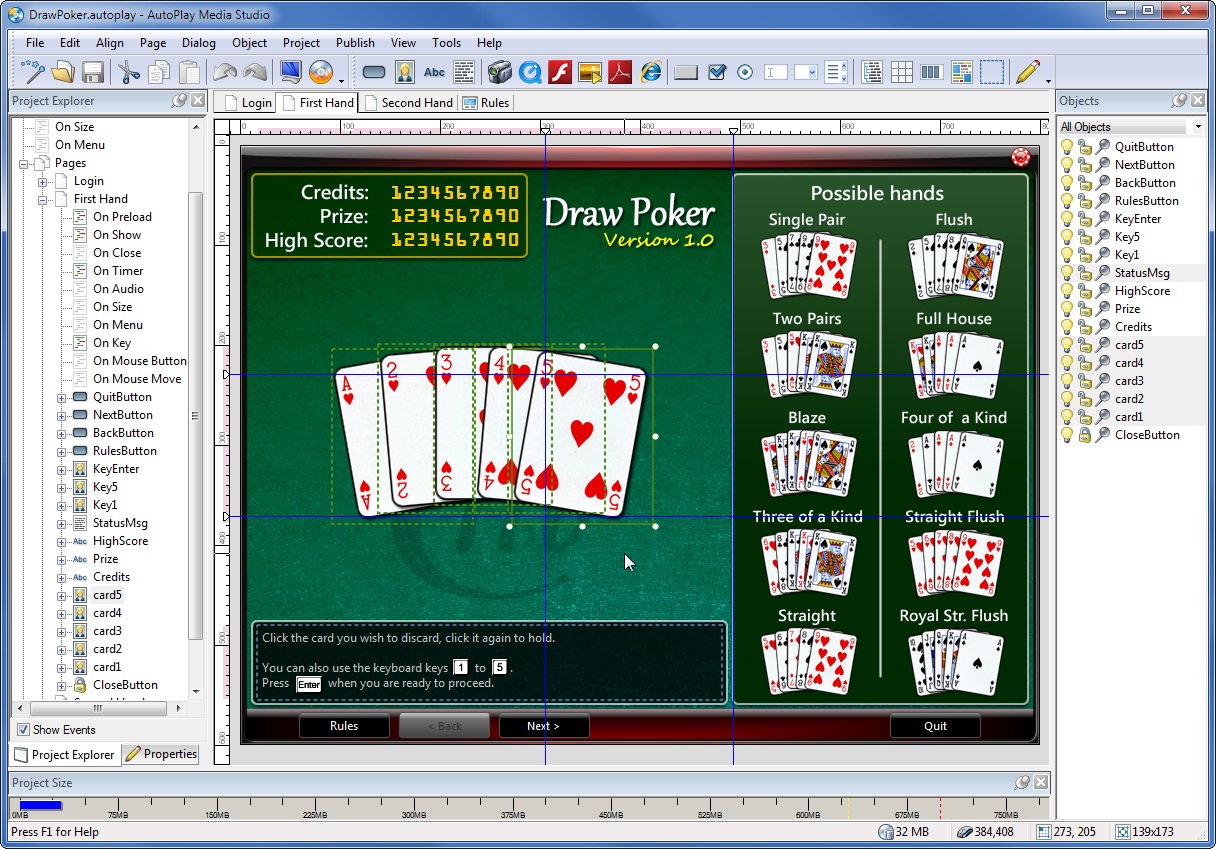The image size is (1216, 849).
Task: Insert a web browser object icon
Action: (651, 72)
